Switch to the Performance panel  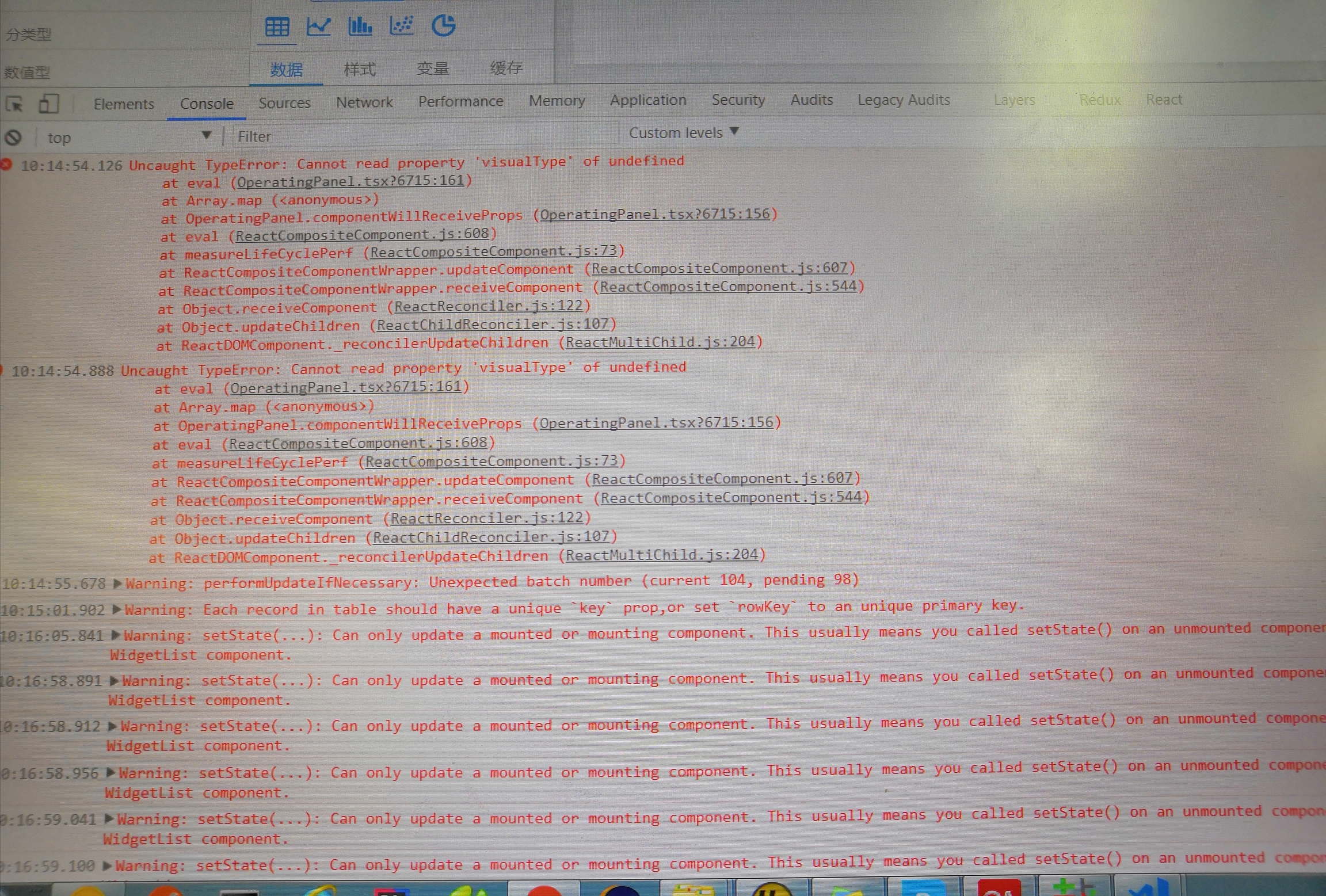point(460,101)
